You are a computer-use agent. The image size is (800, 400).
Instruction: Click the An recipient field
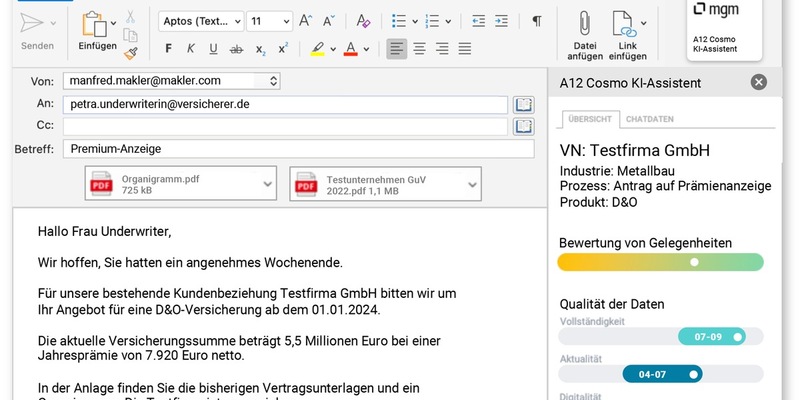285,105
